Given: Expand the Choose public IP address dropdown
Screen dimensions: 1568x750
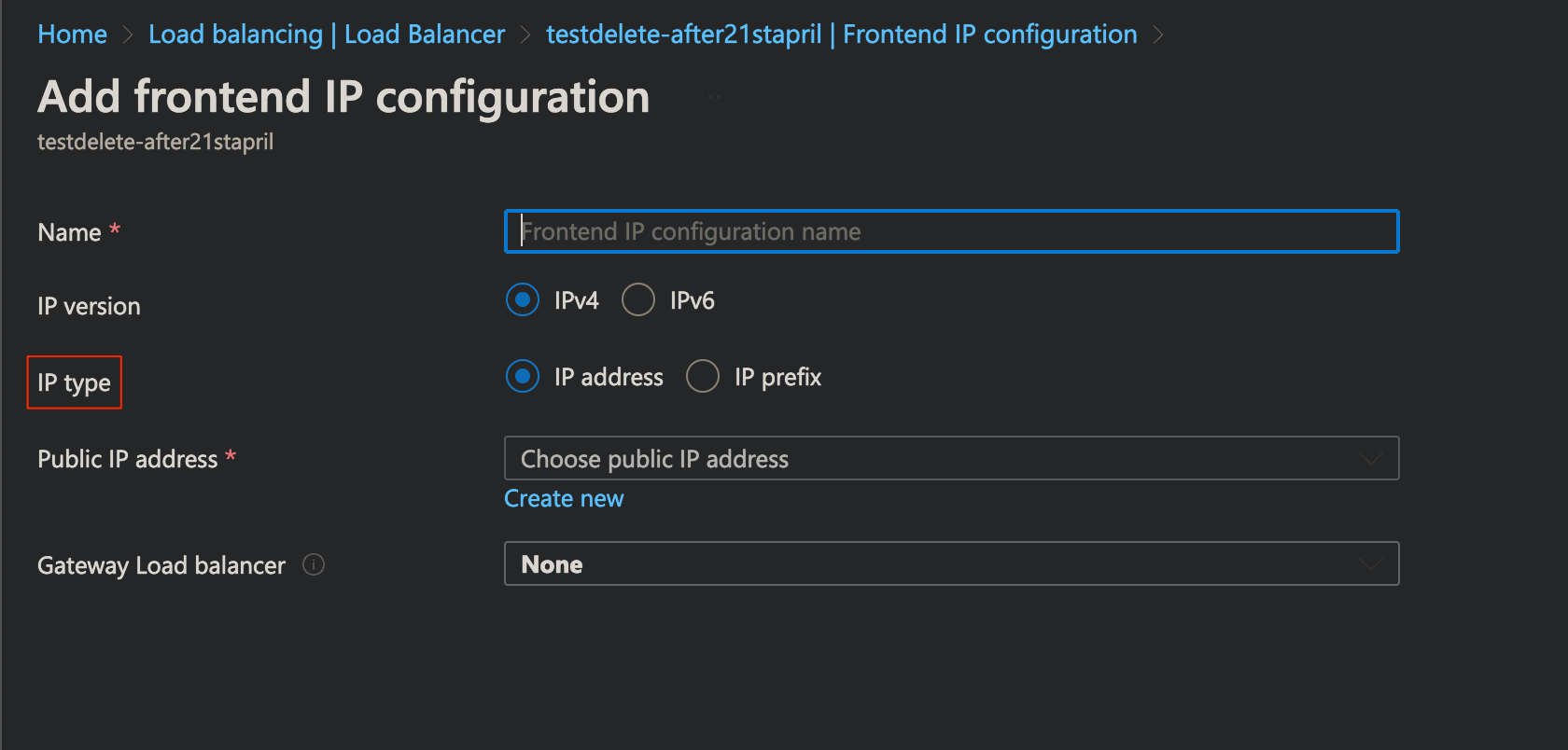Looking at the screenshot, I should click(951, 458).
